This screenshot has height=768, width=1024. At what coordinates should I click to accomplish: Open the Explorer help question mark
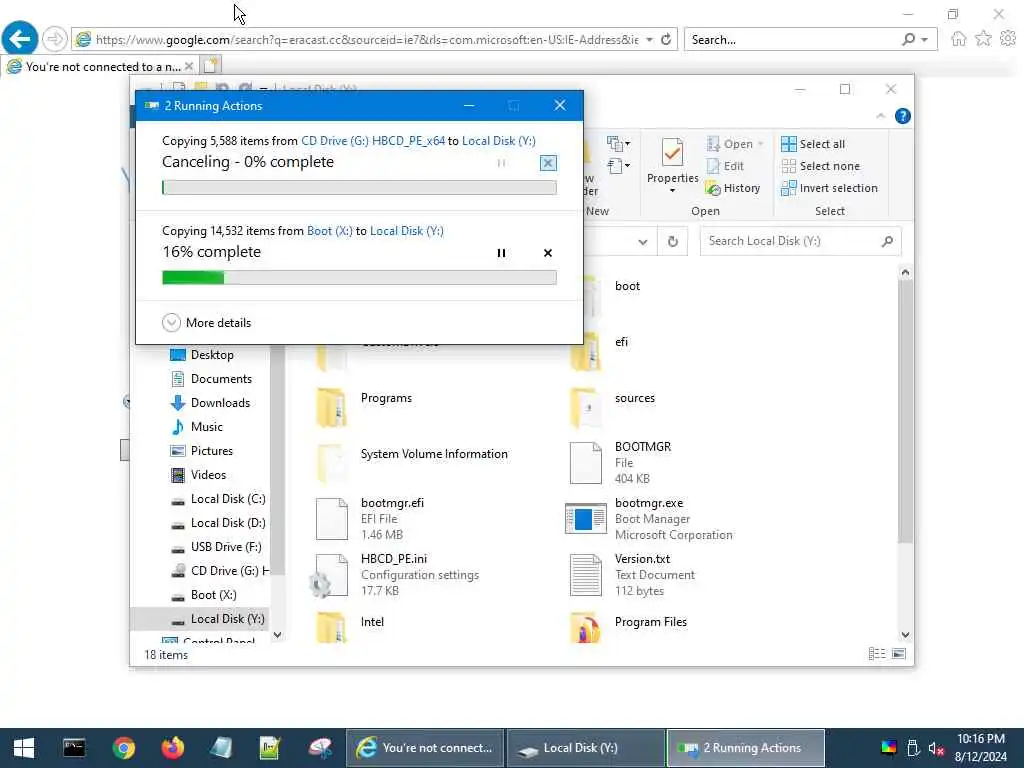coord(903,116)
